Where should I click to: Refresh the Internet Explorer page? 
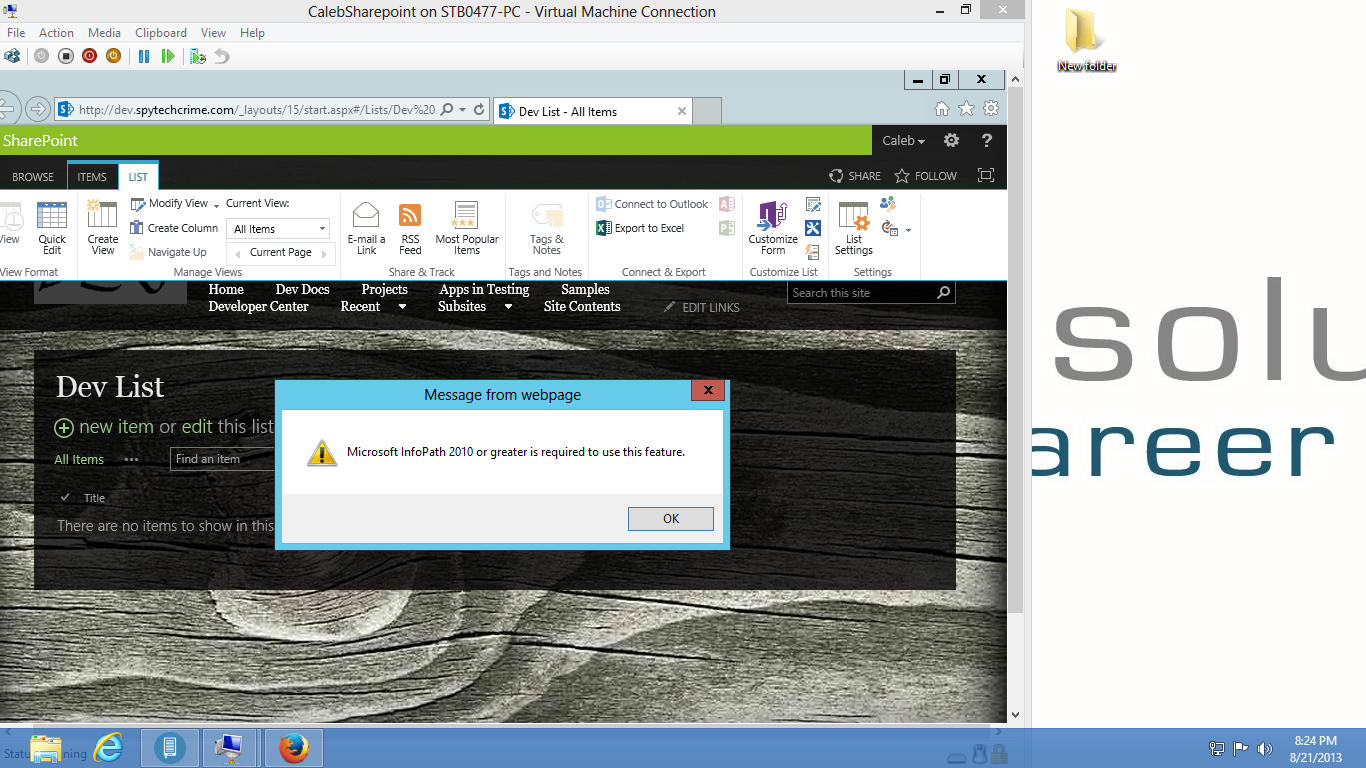coord(480,110)
